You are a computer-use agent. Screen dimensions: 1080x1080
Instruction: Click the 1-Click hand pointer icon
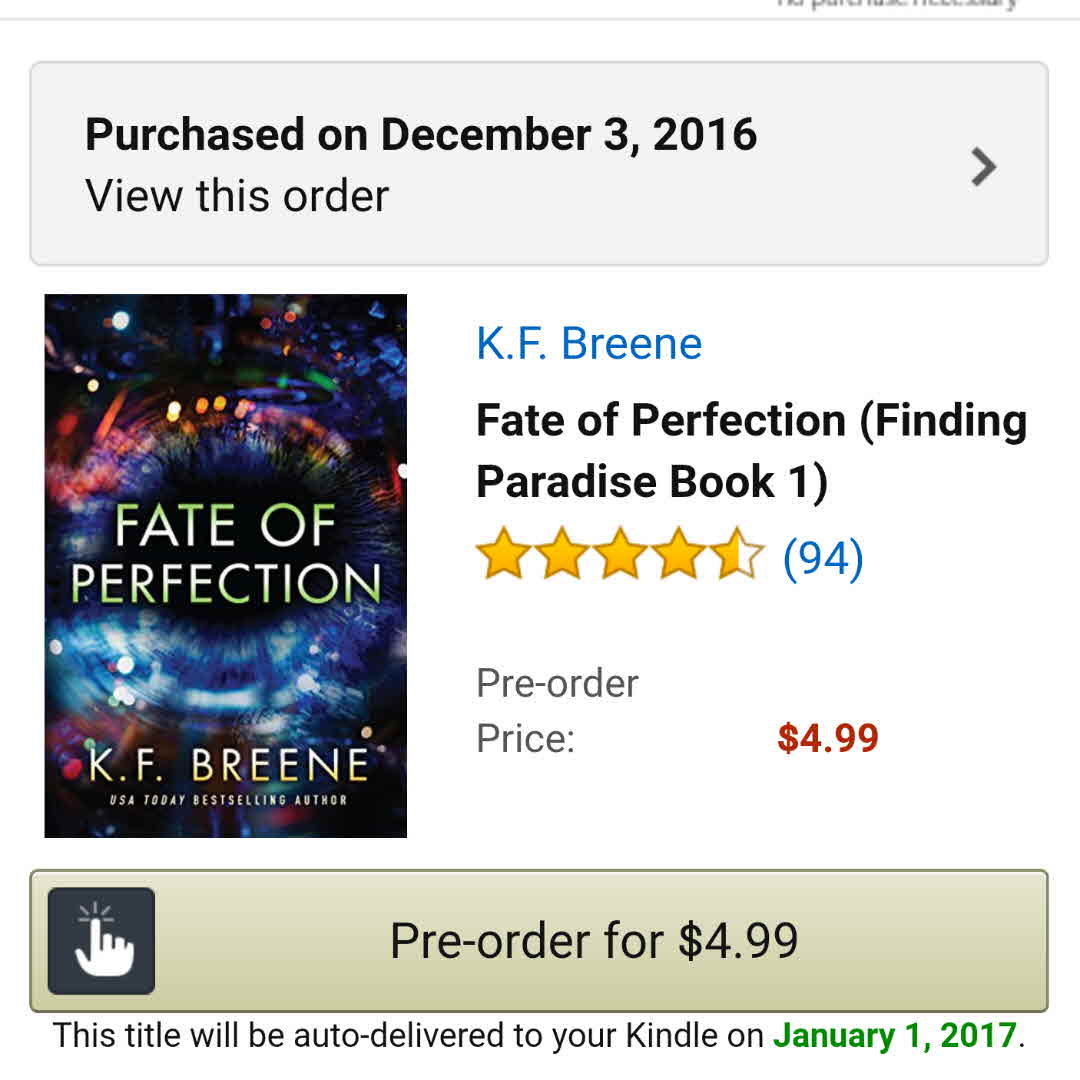tap(101, 940)
